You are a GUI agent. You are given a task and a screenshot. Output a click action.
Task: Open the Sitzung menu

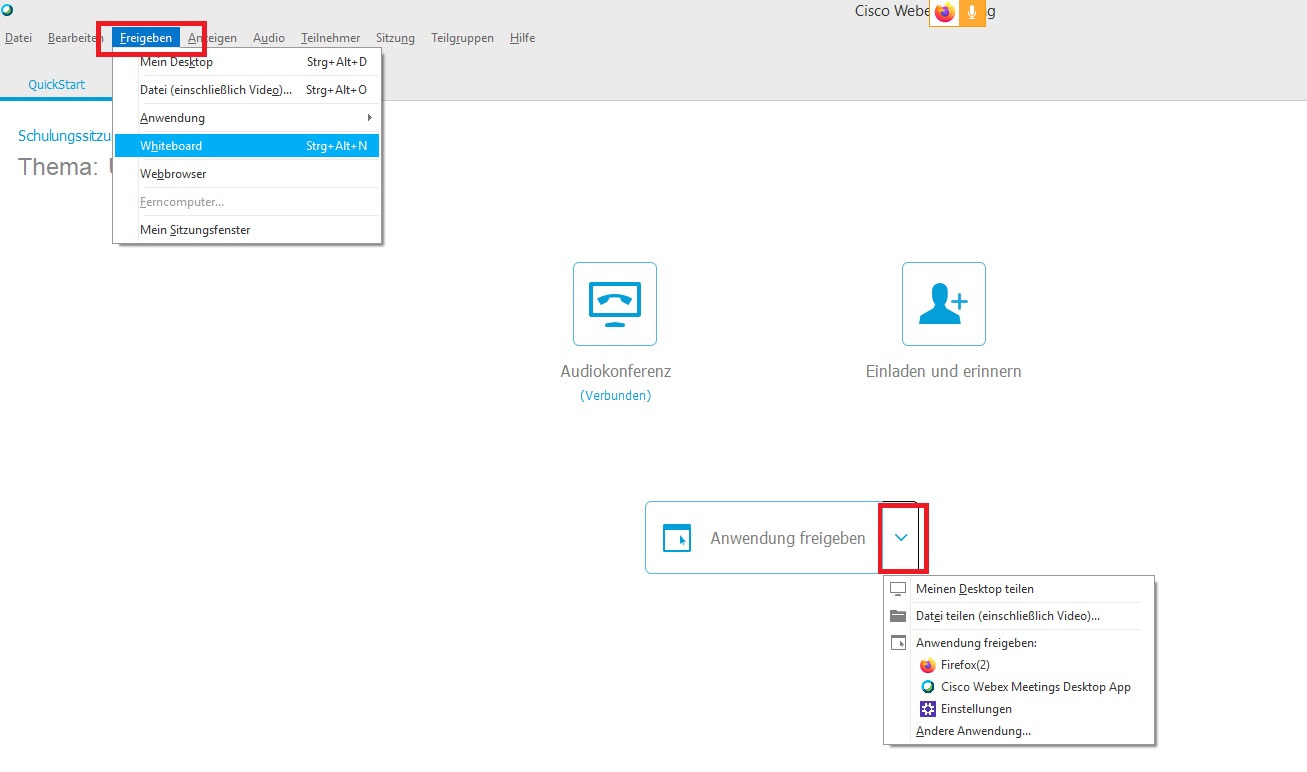395,38
